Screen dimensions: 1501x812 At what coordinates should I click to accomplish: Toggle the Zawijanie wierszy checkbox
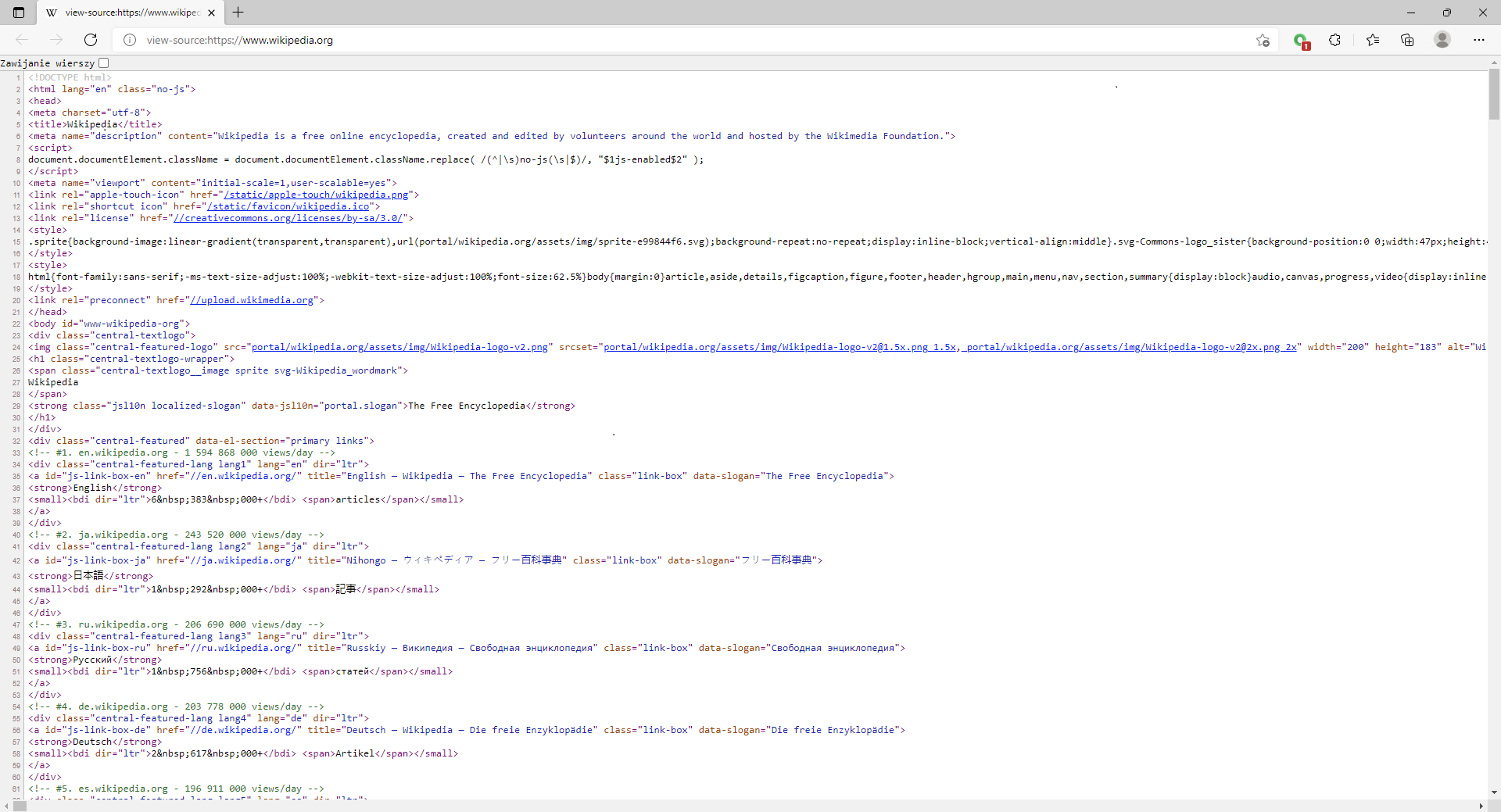104,63
